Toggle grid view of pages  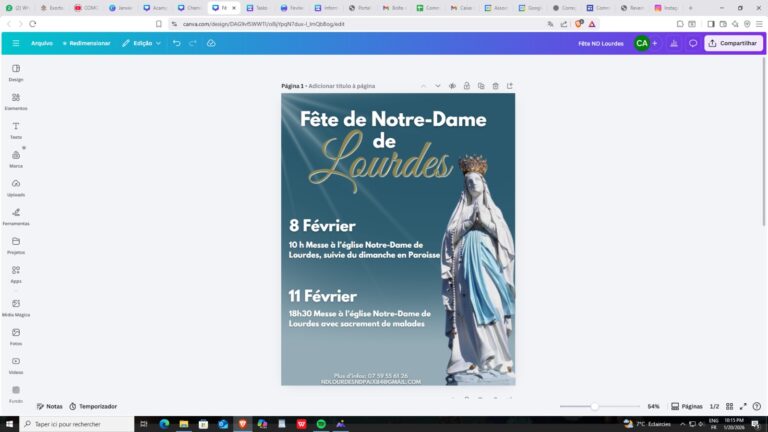coord(729,406)
